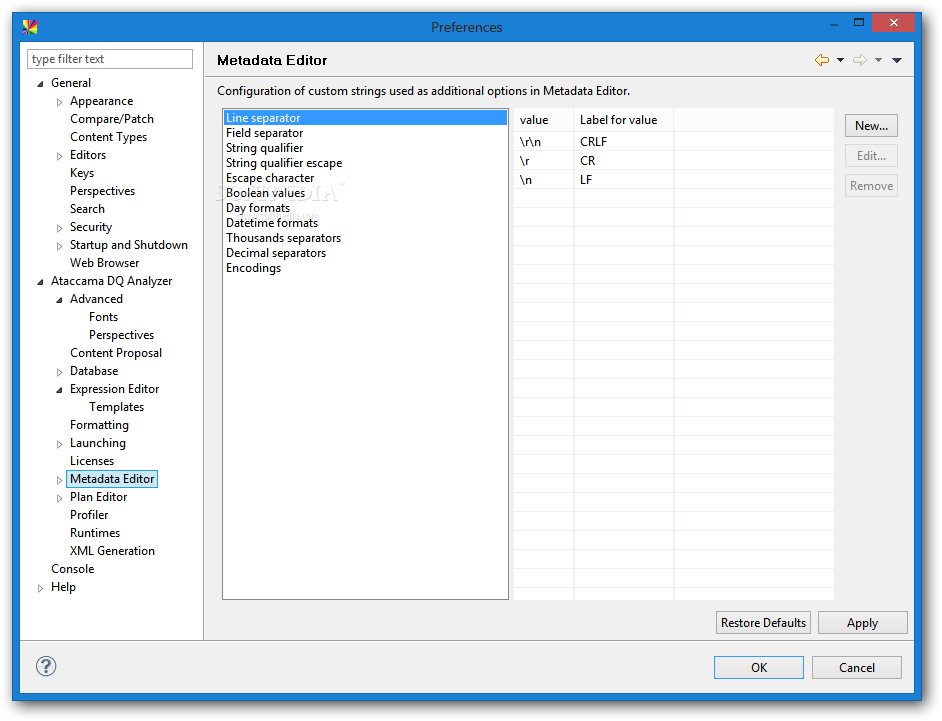The image size is (942, 721).
Task: Click the forward navigation arrow icon
Action: 860,60
